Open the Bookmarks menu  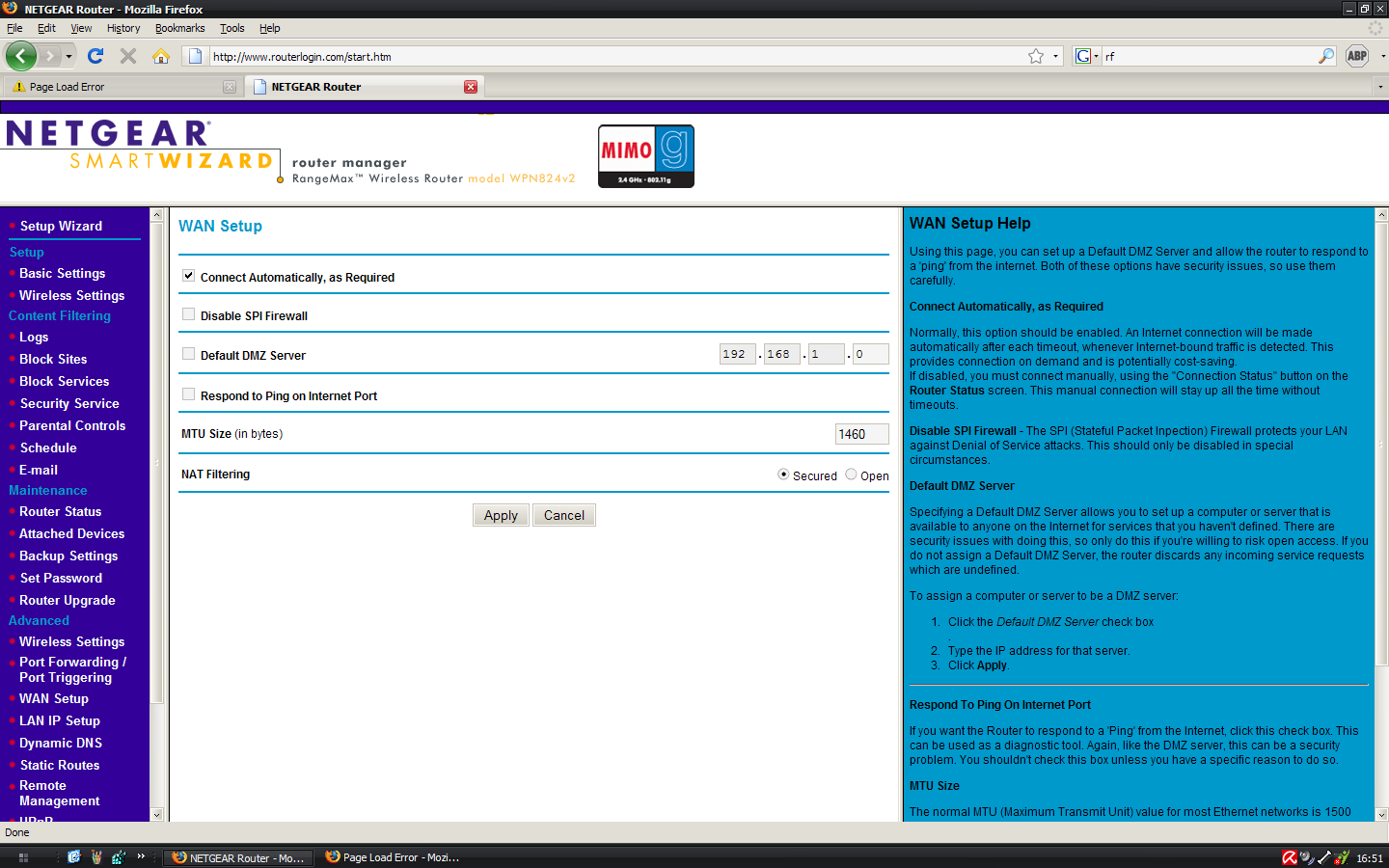[x=180, y=28]
